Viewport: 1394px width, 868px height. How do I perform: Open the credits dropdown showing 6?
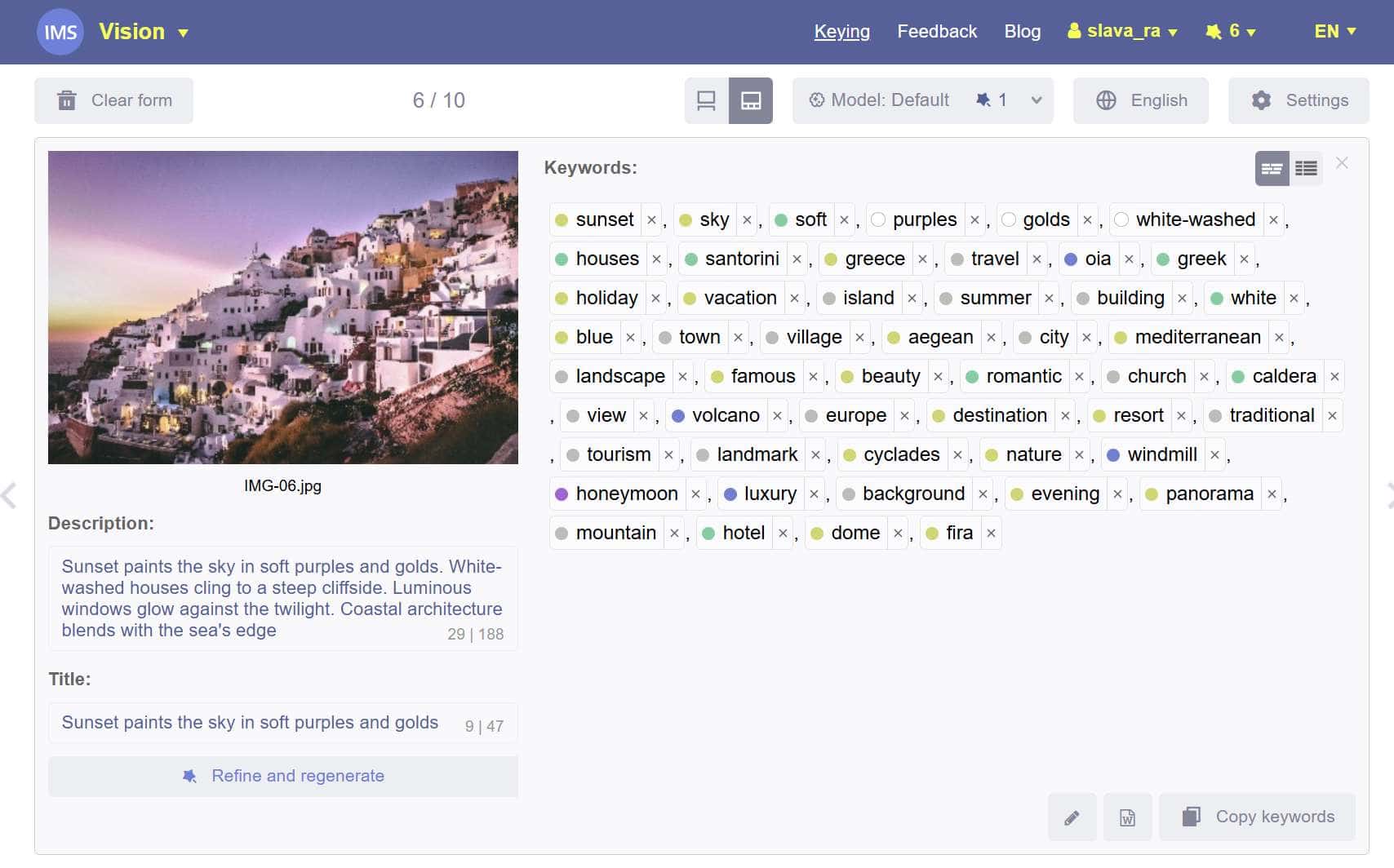tap(1231, 31)
